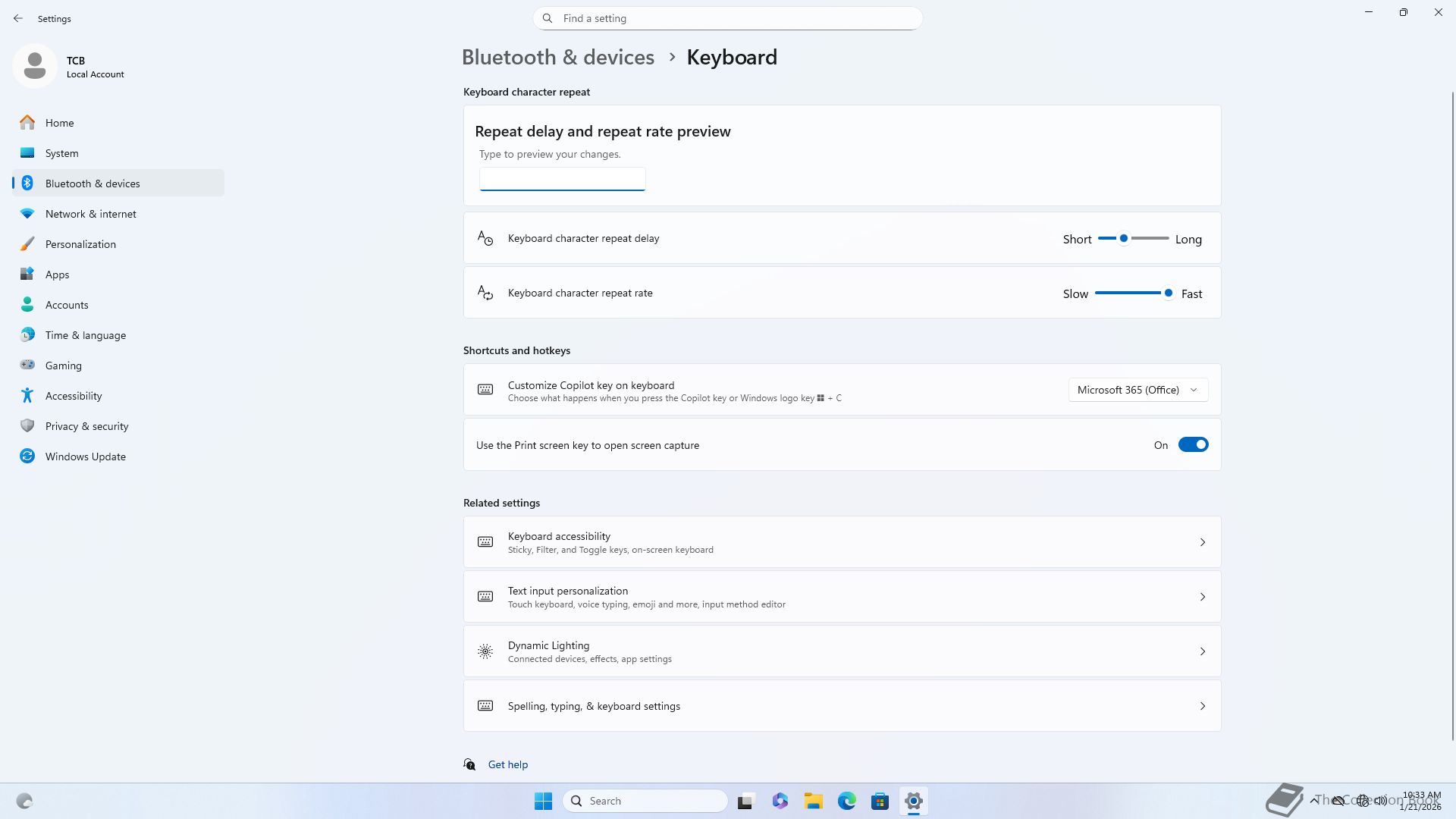Click the Accessibility sidebar icon
This screenshot has height=819, width=1456.
pos(27,396)
